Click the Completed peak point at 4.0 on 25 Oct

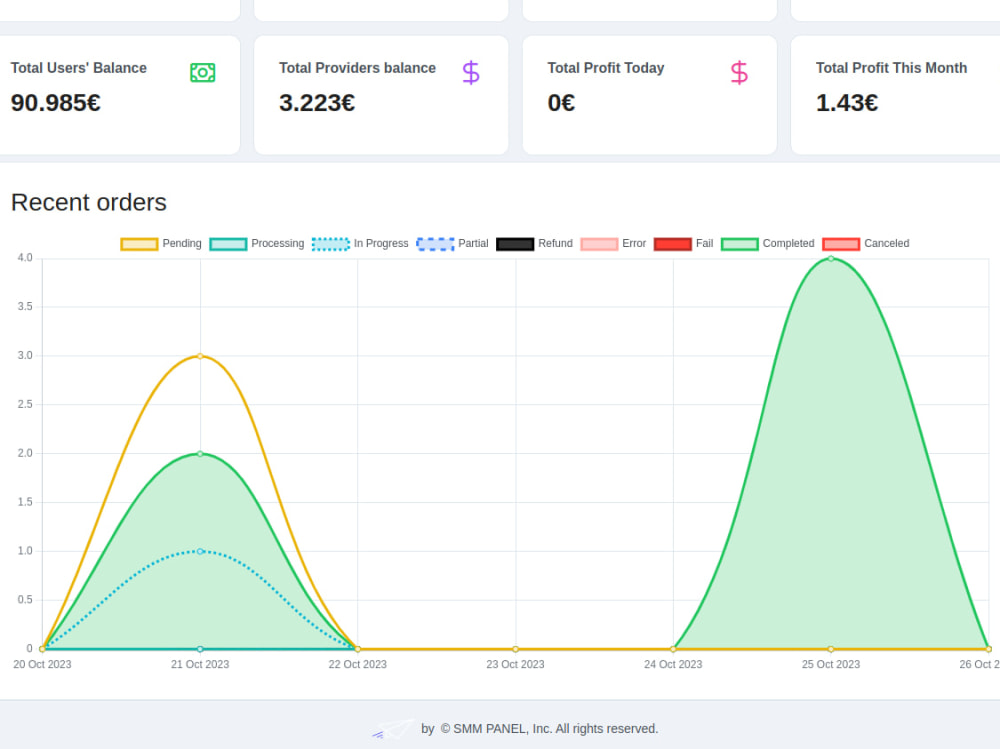(x=830, y=258)
